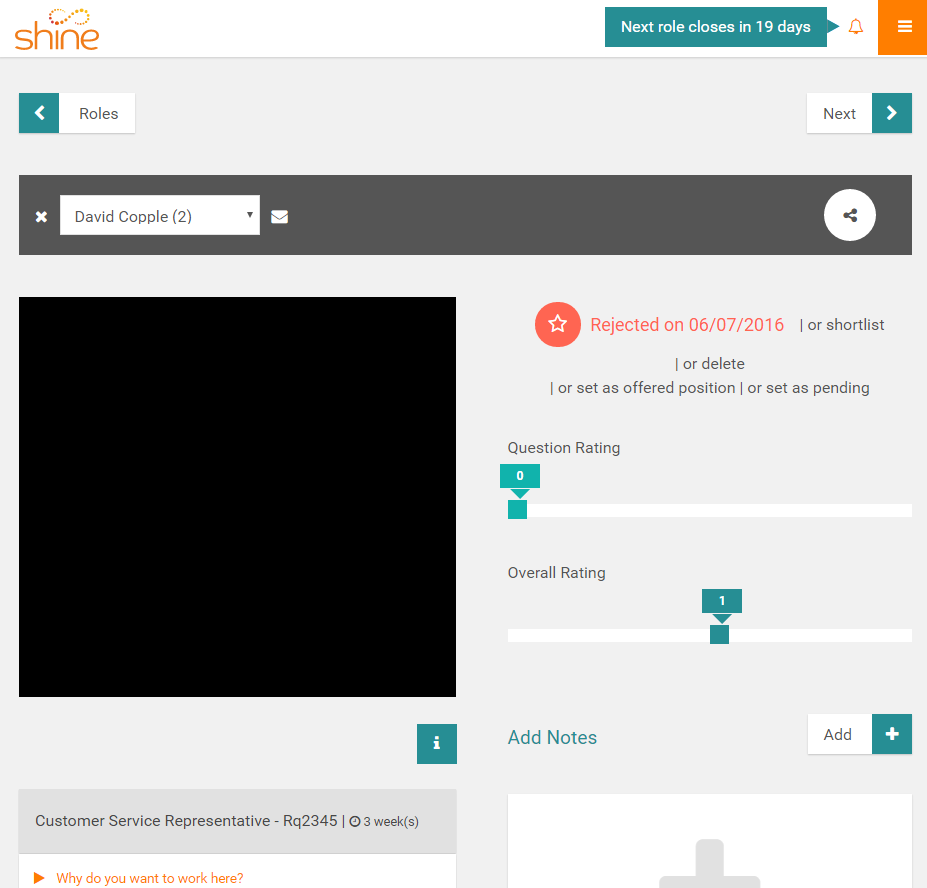Click 'or set as pending' link

[808, 388]
